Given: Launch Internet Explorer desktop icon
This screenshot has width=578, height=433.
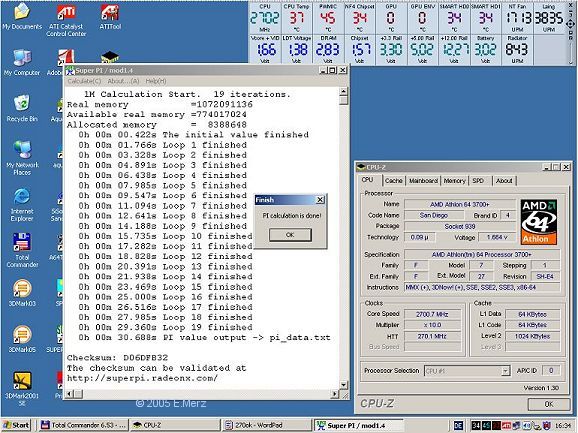Looking at the screenshot, I should pyautogui.click(x=22, y=205).
